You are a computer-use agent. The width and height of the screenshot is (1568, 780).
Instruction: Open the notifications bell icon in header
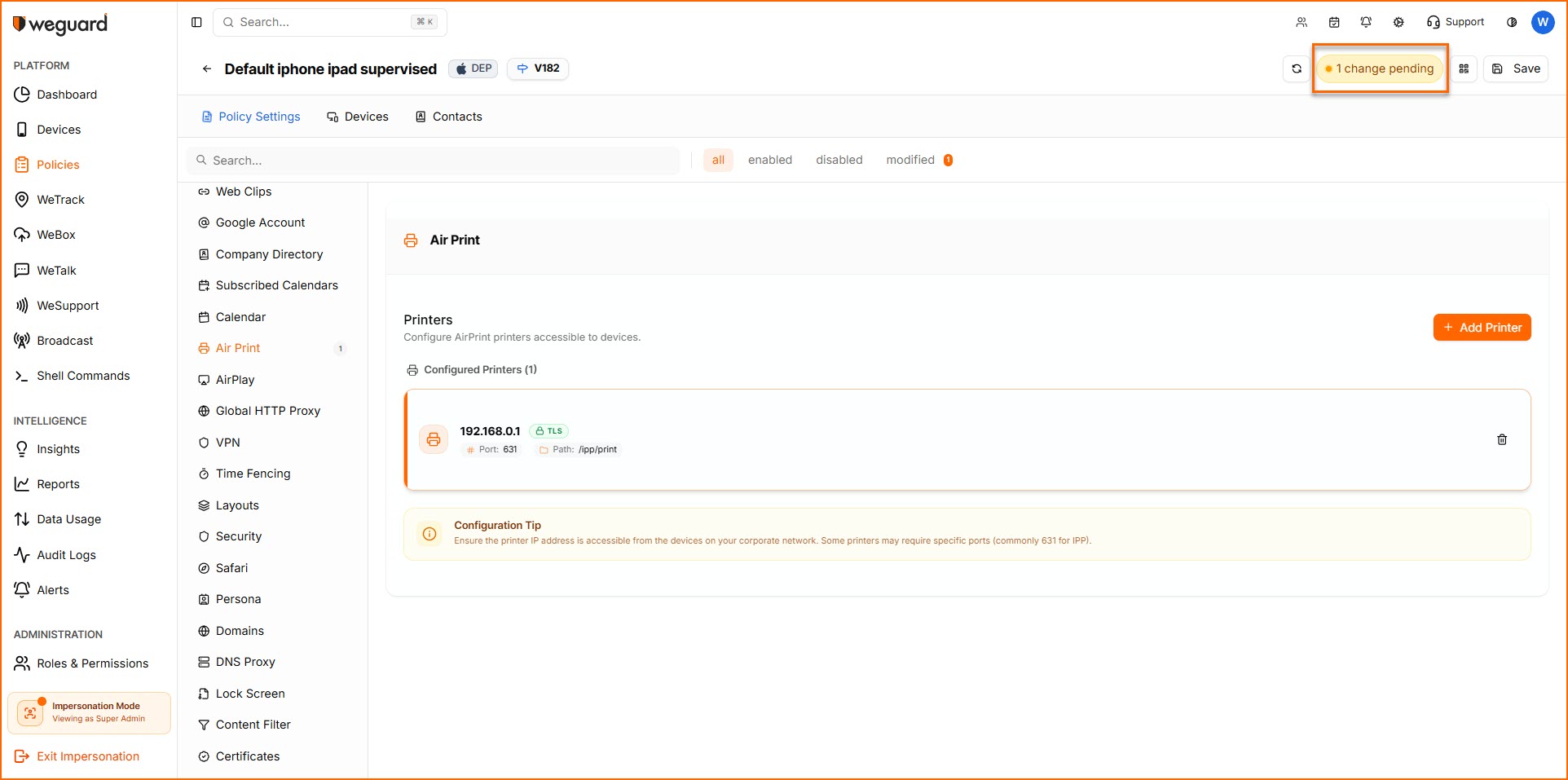click(x=1366, y=22)
